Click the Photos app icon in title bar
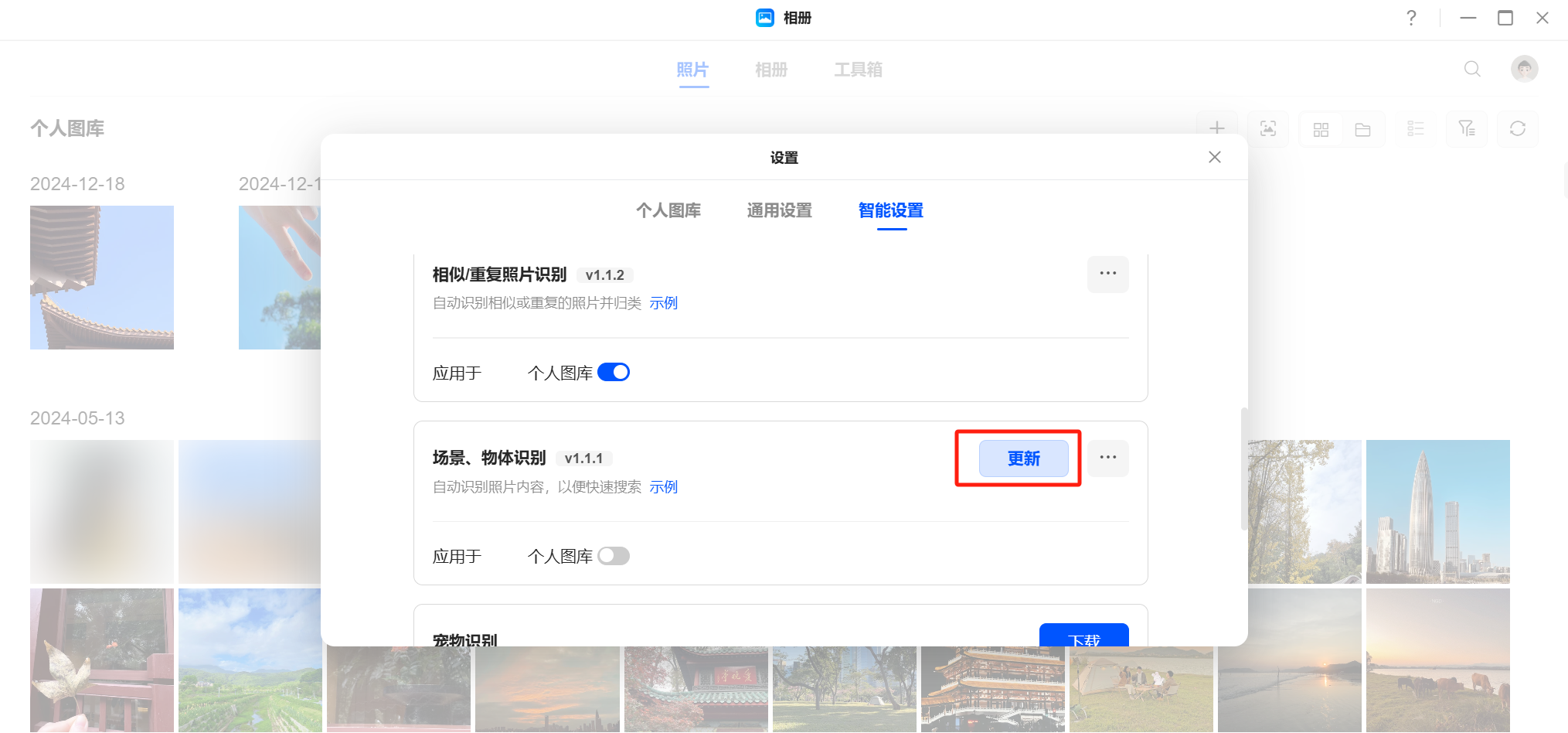1568x733 pixels. point(765,18)
